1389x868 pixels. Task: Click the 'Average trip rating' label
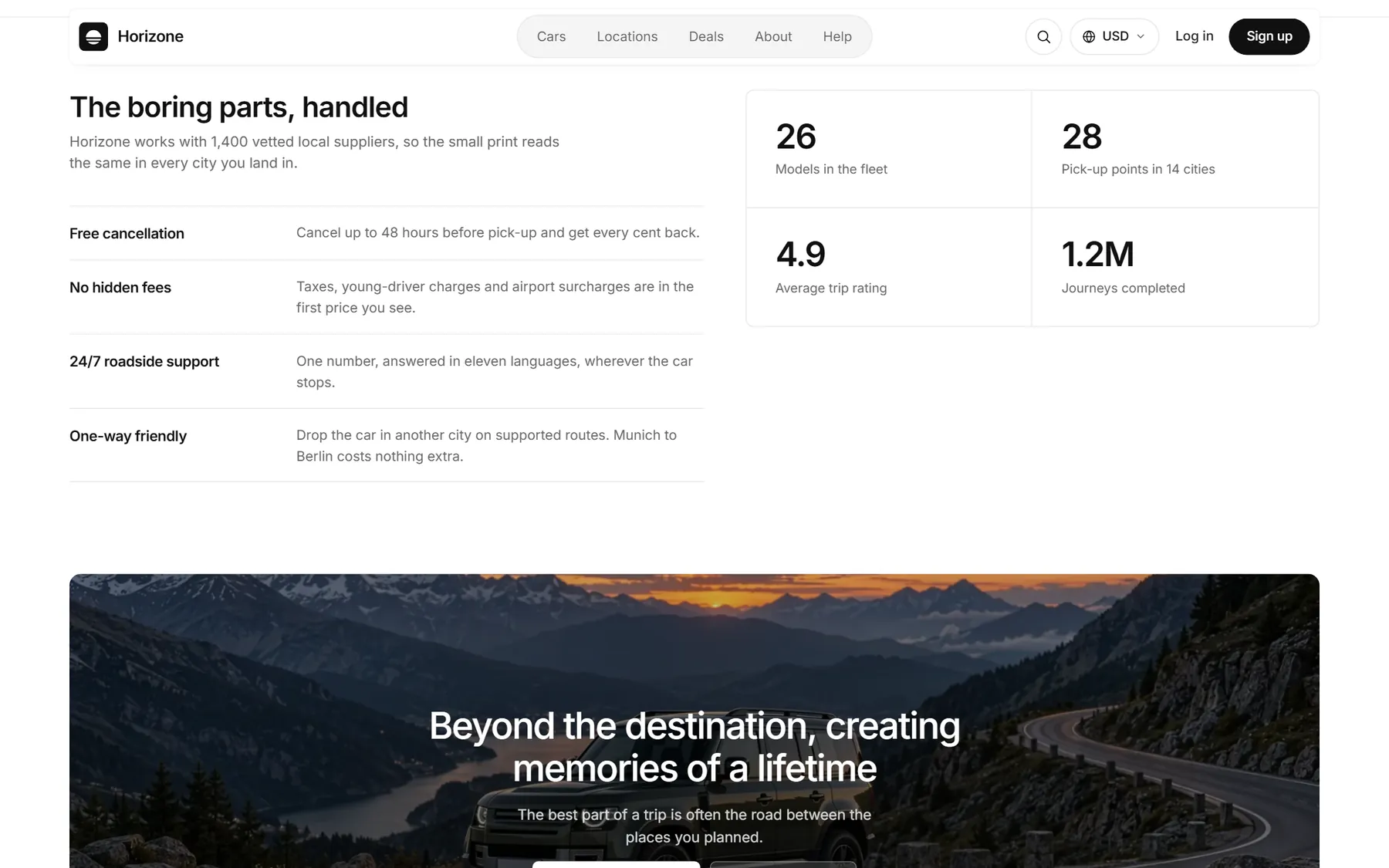click(831, 288)
